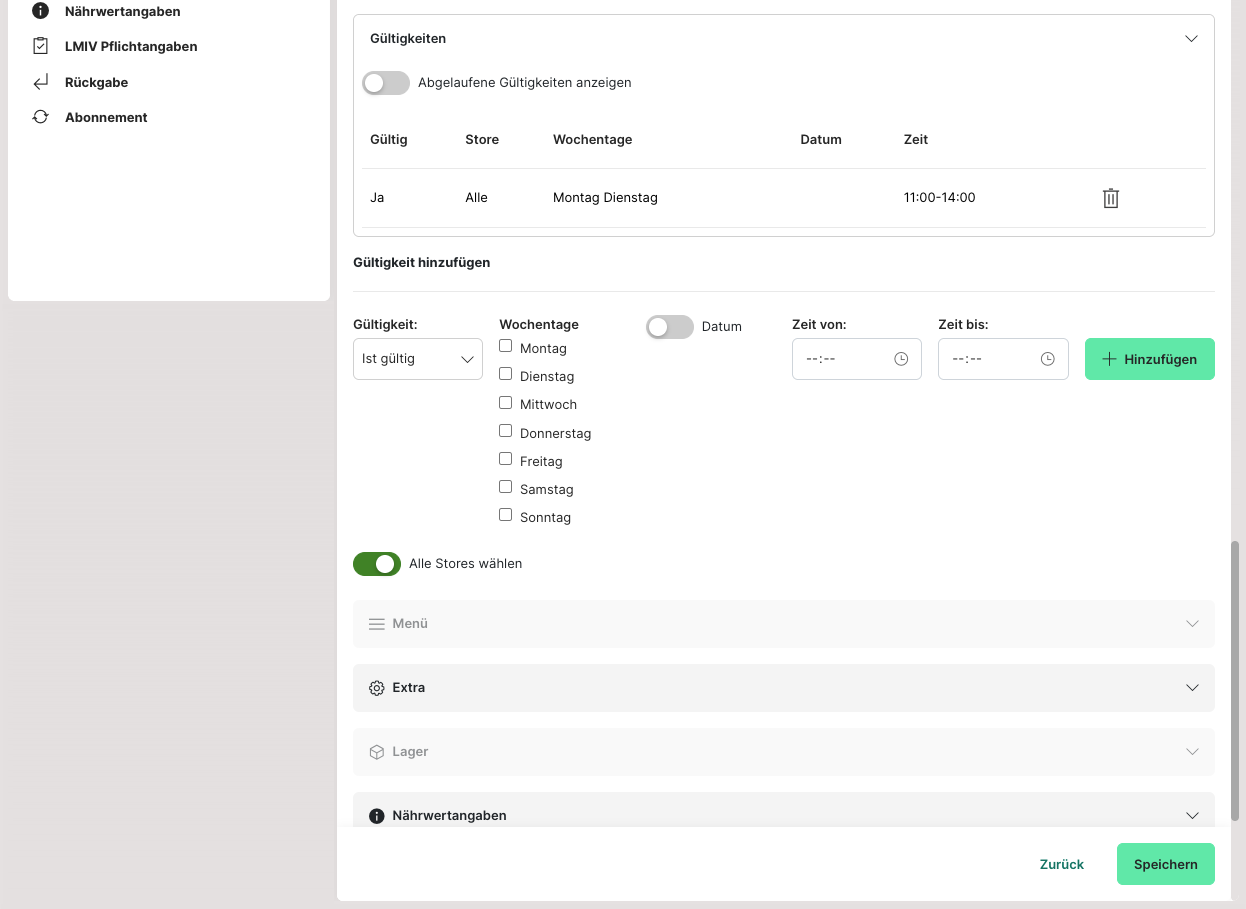Open Abonnement in the sidebar menu
Viewport: 1246px width, 909px height.
tap(106, 117)
